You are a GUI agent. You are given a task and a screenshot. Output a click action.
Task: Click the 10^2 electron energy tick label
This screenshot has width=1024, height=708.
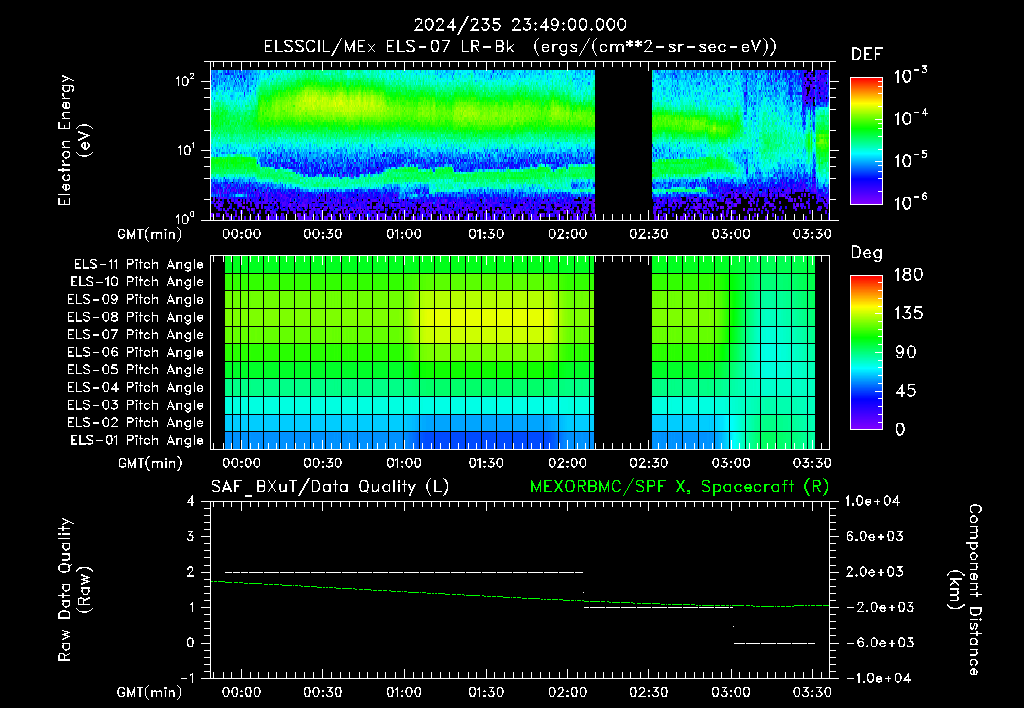[185, 81]
